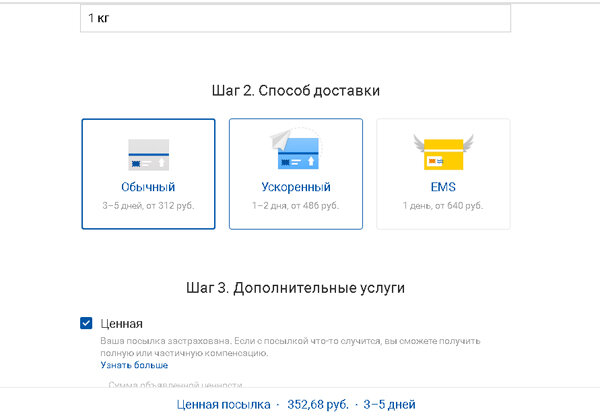Screen dimensions: 600x416
Task: Click the text 1 день, от 640 руб.
Action: [443, 206]
